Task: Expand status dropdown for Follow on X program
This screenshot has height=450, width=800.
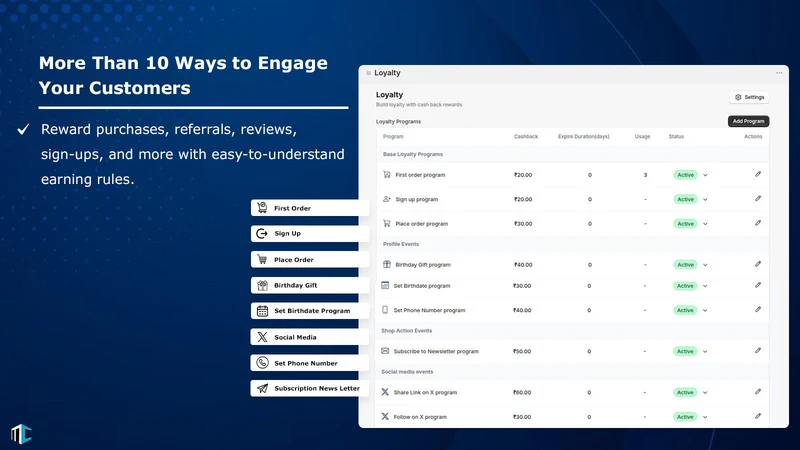Action: pos(705,417)
